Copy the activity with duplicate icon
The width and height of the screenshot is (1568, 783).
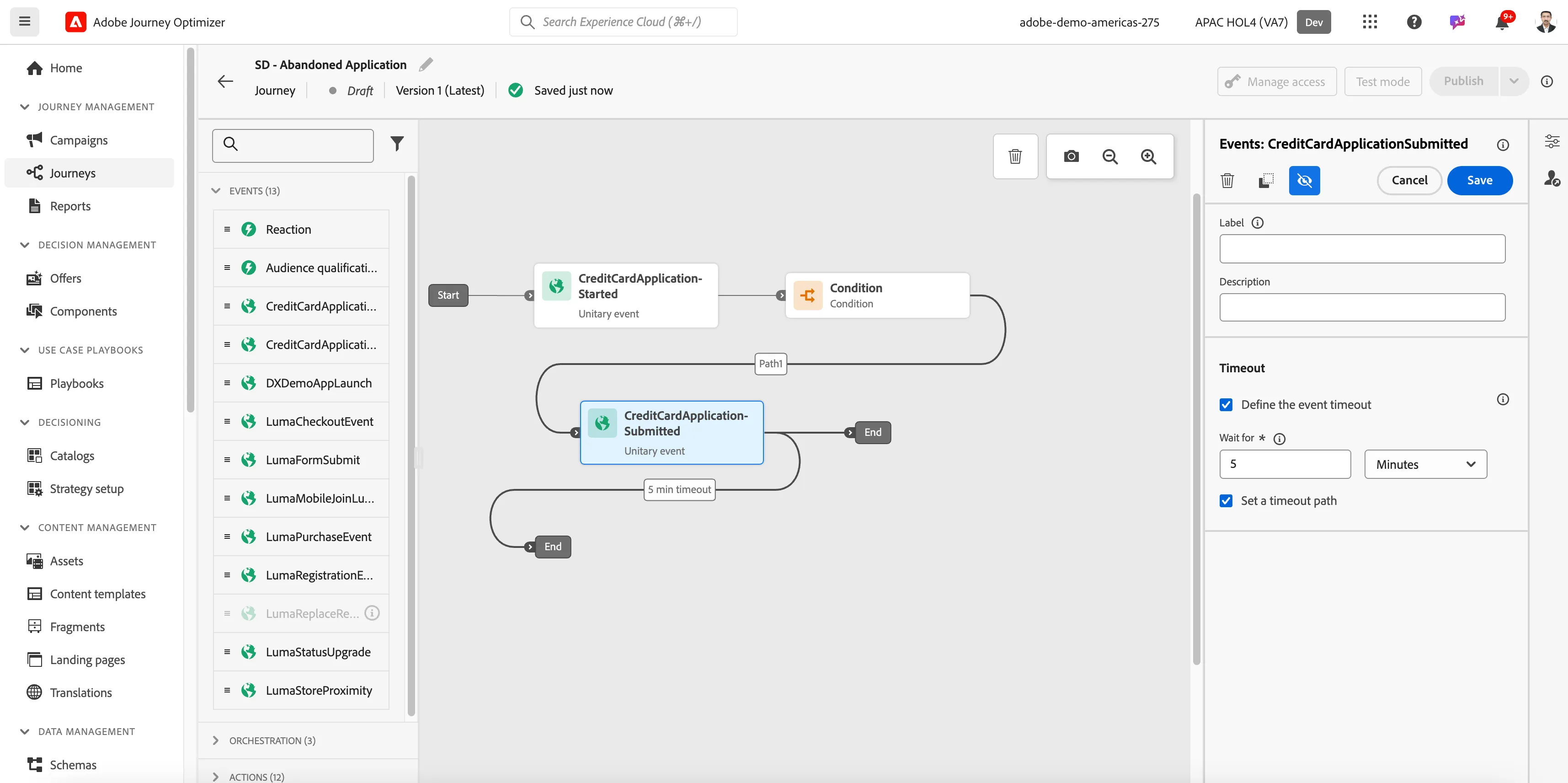point(1266,180)
